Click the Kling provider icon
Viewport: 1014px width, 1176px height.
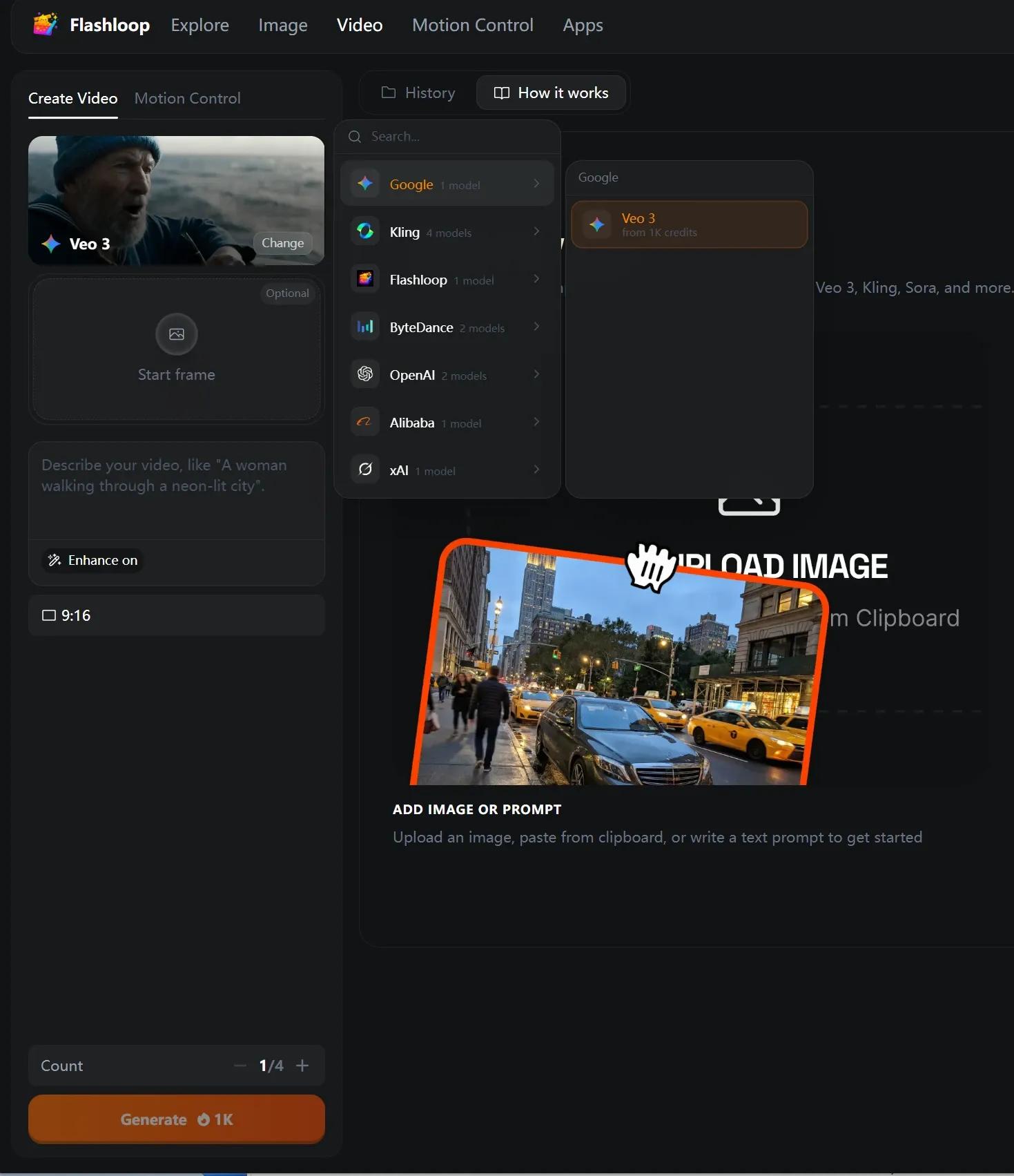point(365,231)
